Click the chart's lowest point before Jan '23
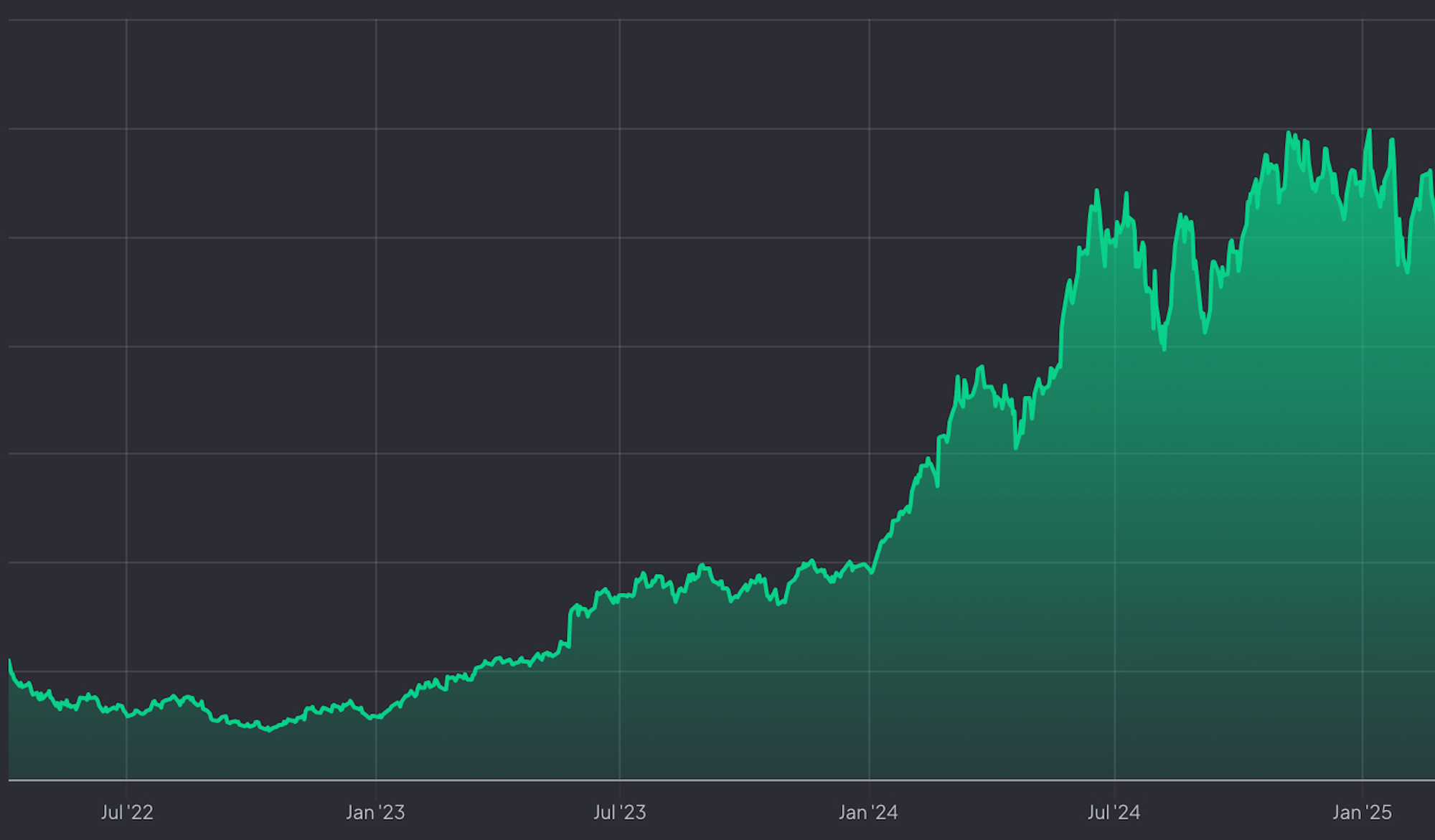Screen dimensions: 1435x840 [x=269, y=730]
